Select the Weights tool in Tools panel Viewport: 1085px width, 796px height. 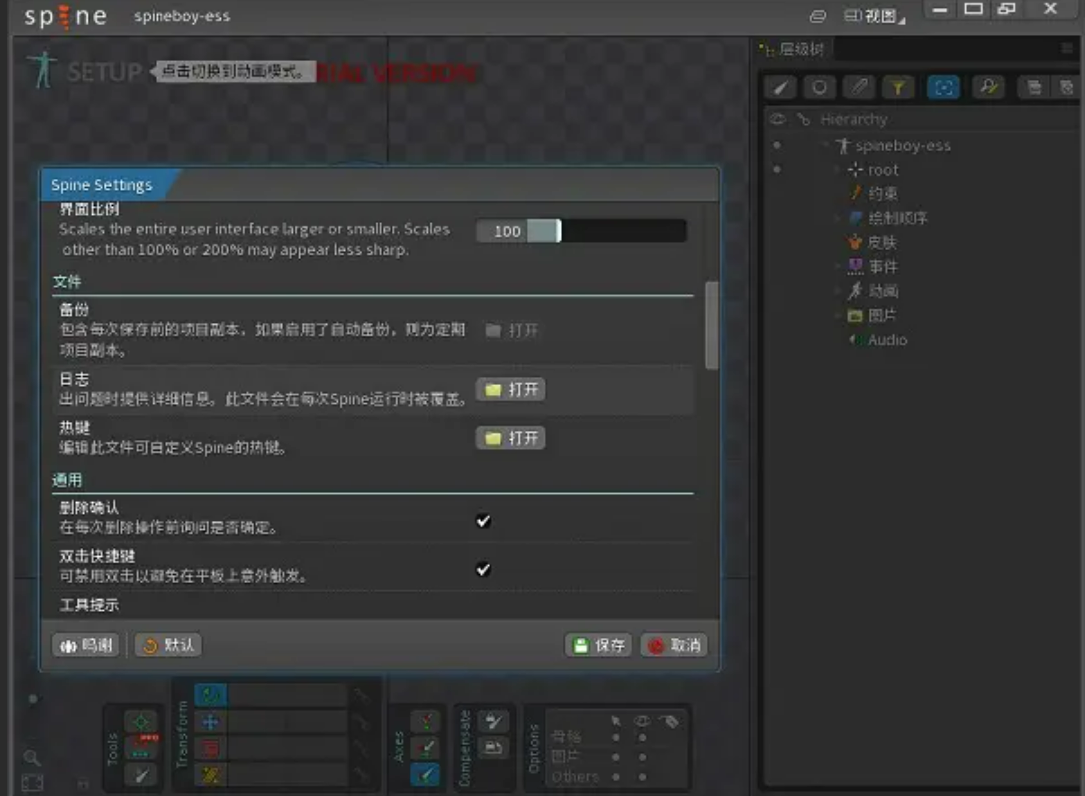pos(141,748)
